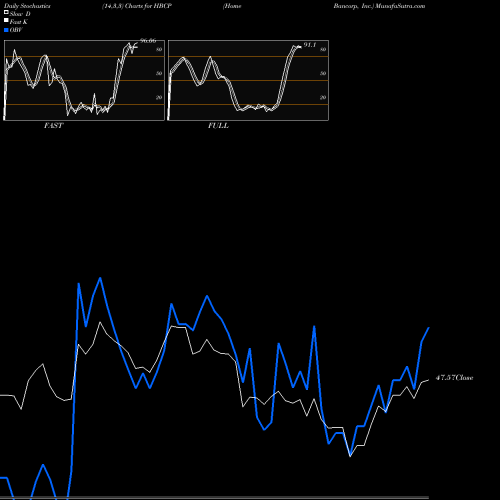500x500 pixels.
Task: Click the Fast K legend swatch
Action: tap(6, 20)
